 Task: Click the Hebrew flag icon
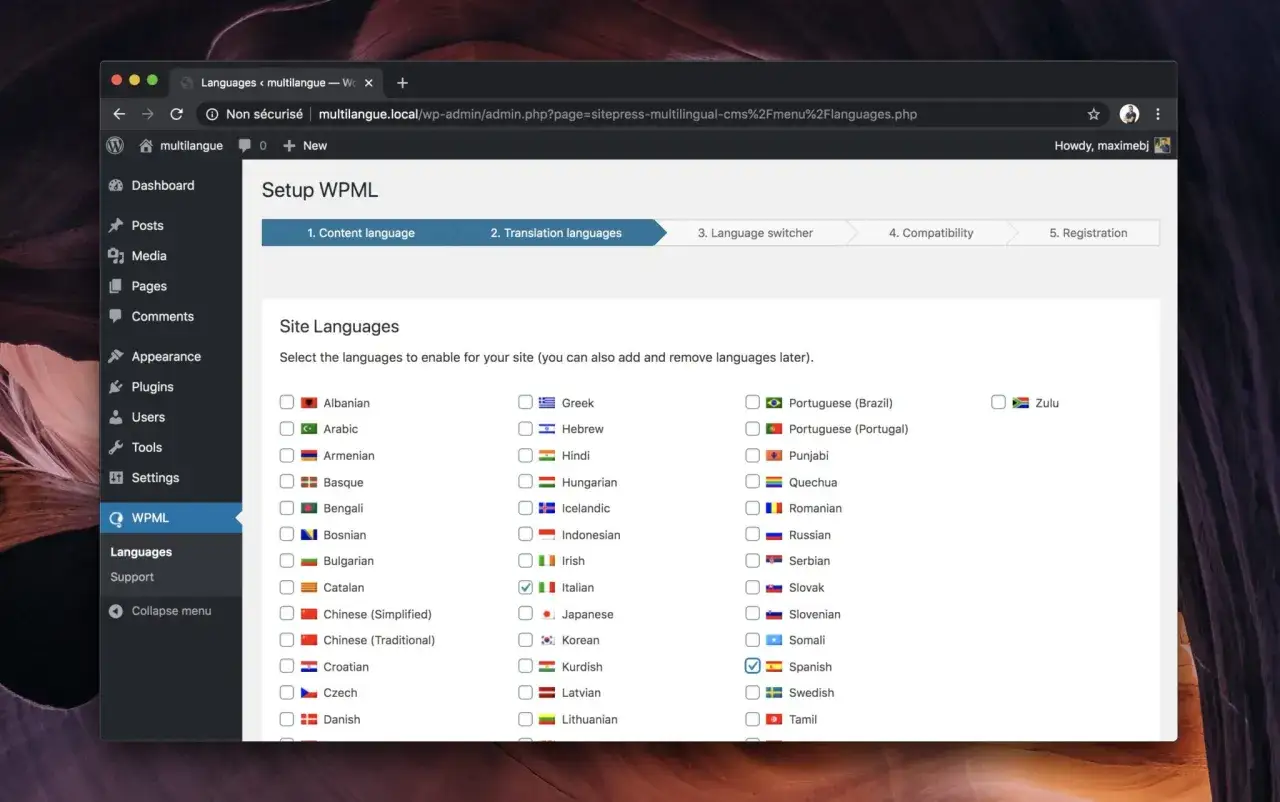(x=547, y=429)
